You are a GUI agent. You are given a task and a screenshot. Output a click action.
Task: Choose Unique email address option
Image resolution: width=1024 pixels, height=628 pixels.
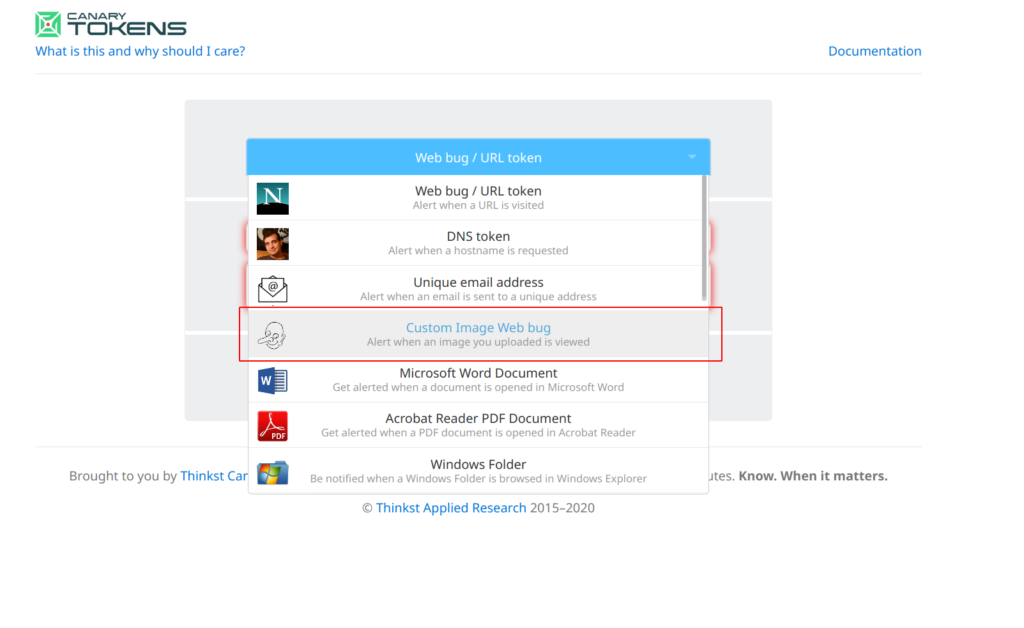click(478, 289)
